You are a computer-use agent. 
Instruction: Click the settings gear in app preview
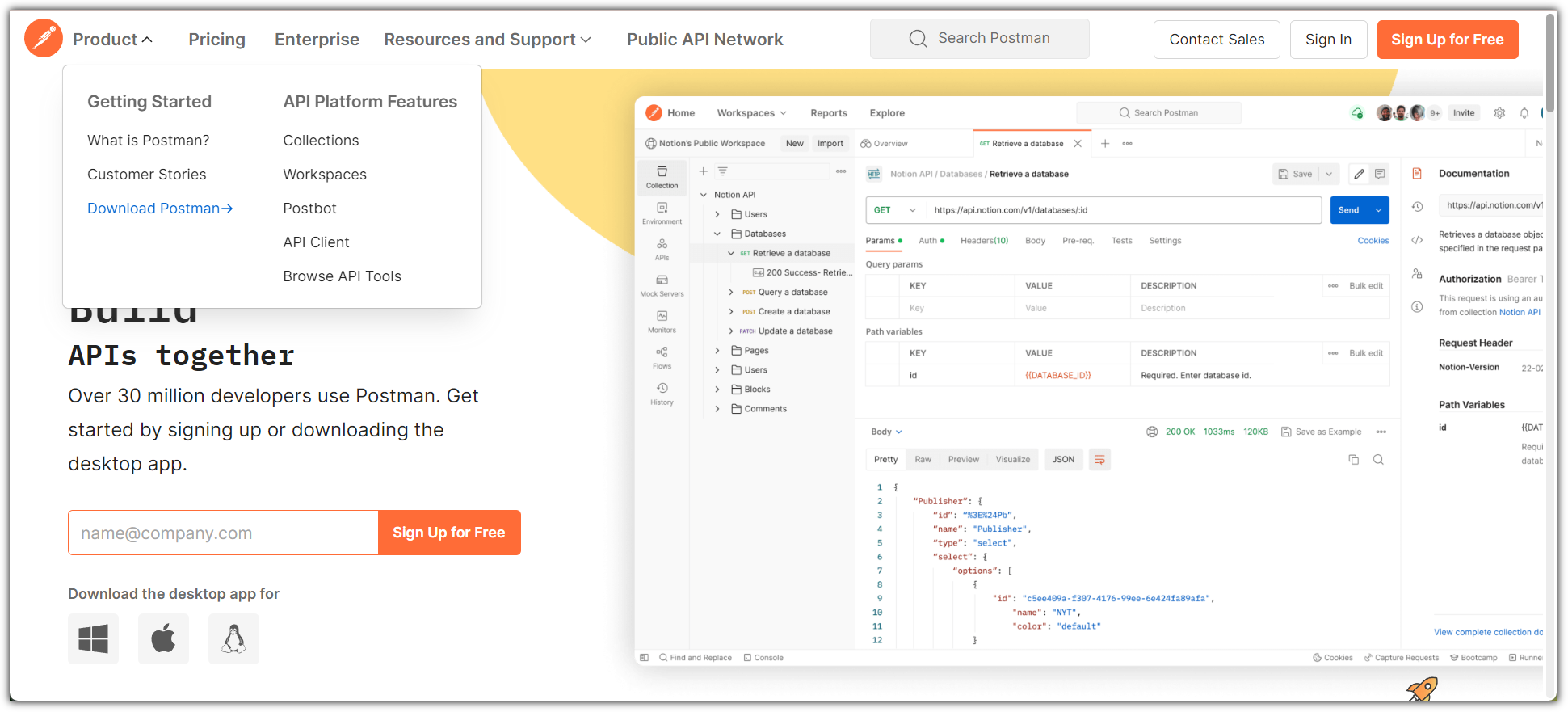point(1499,113)
